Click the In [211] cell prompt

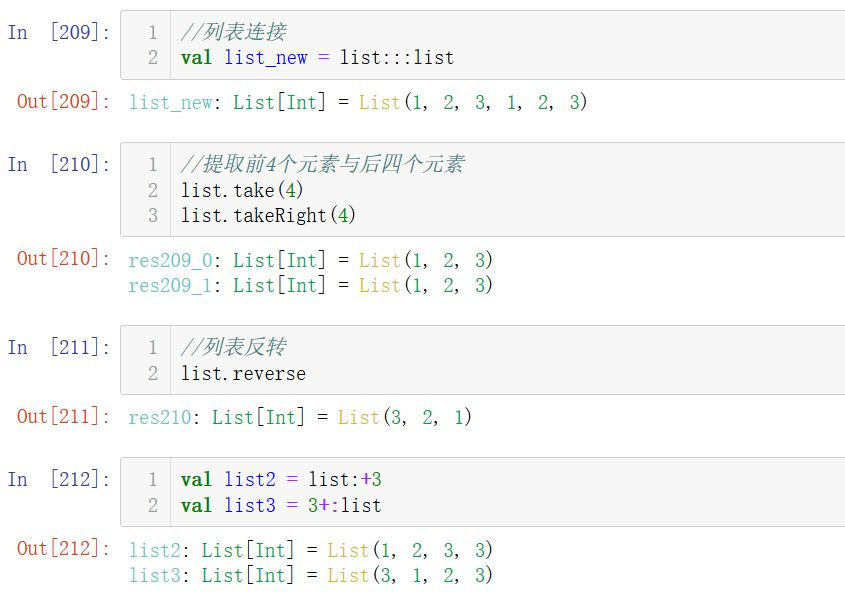(x=59, y=348)
